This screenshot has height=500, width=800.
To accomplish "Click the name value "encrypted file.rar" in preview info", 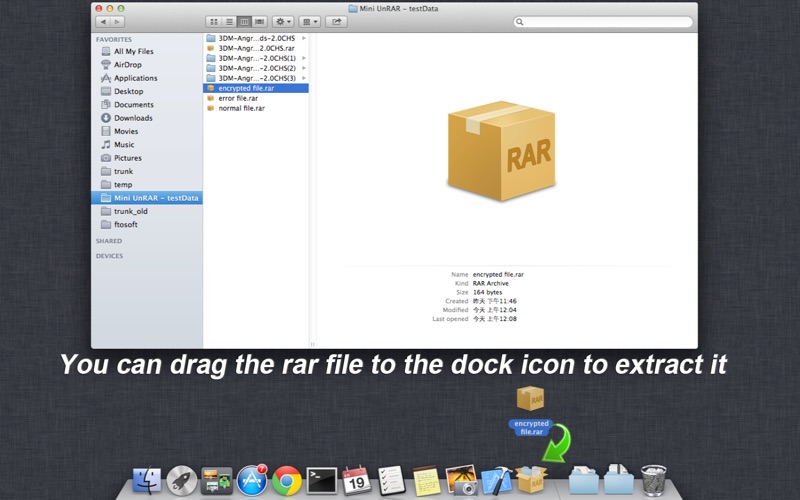I will (498, 274).
